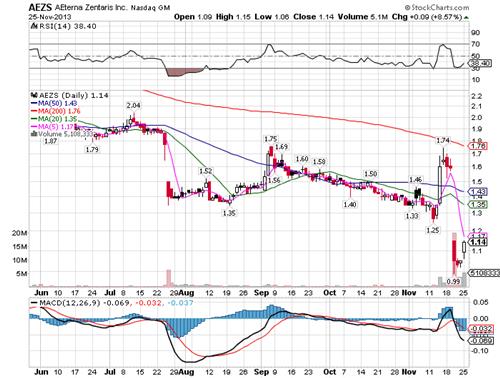The image size is (500, 378).
Task: Click the 1.33 price label in November
Action: (412, 216)
